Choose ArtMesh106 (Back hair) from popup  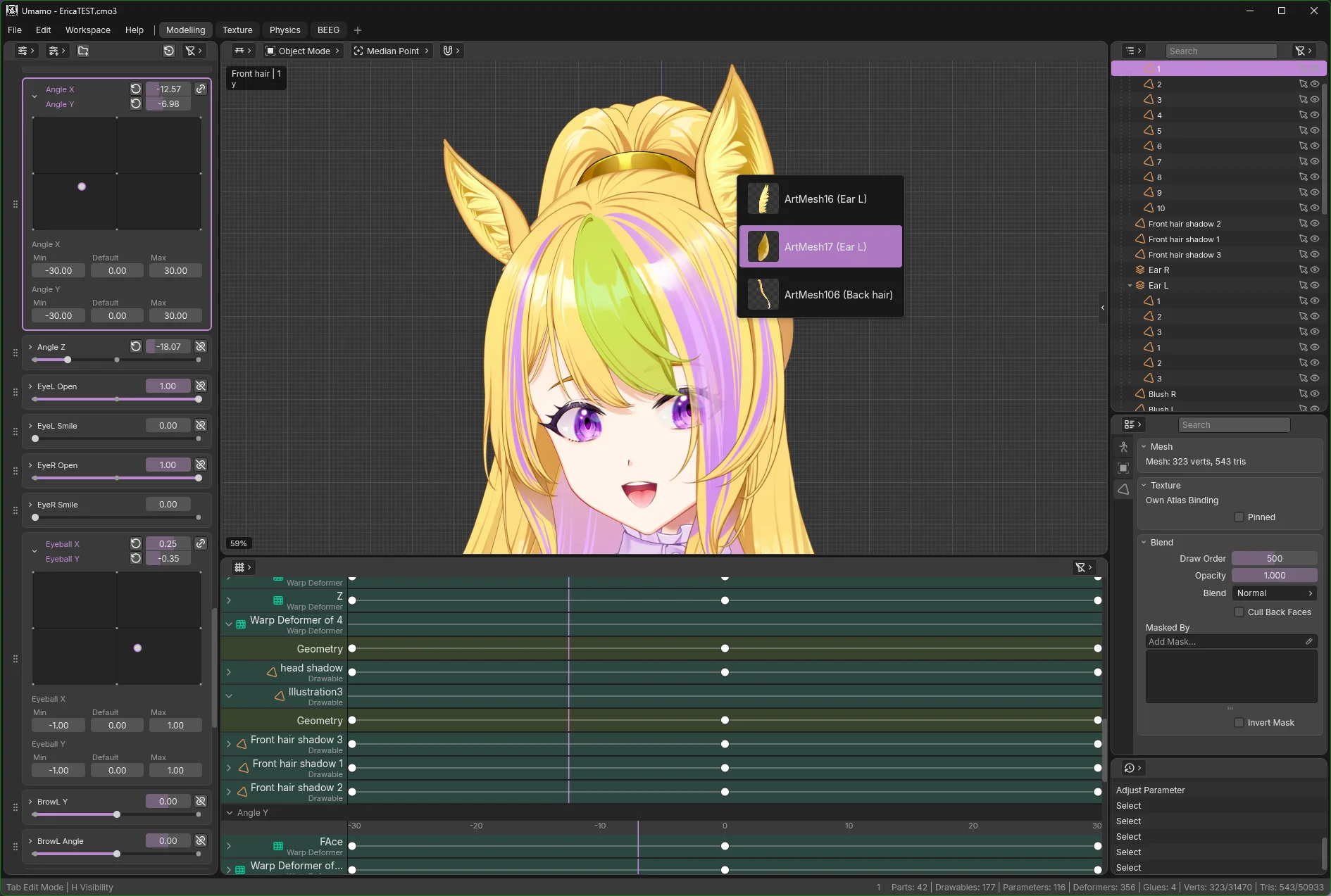pyautogui.click(x=820, y=295)
